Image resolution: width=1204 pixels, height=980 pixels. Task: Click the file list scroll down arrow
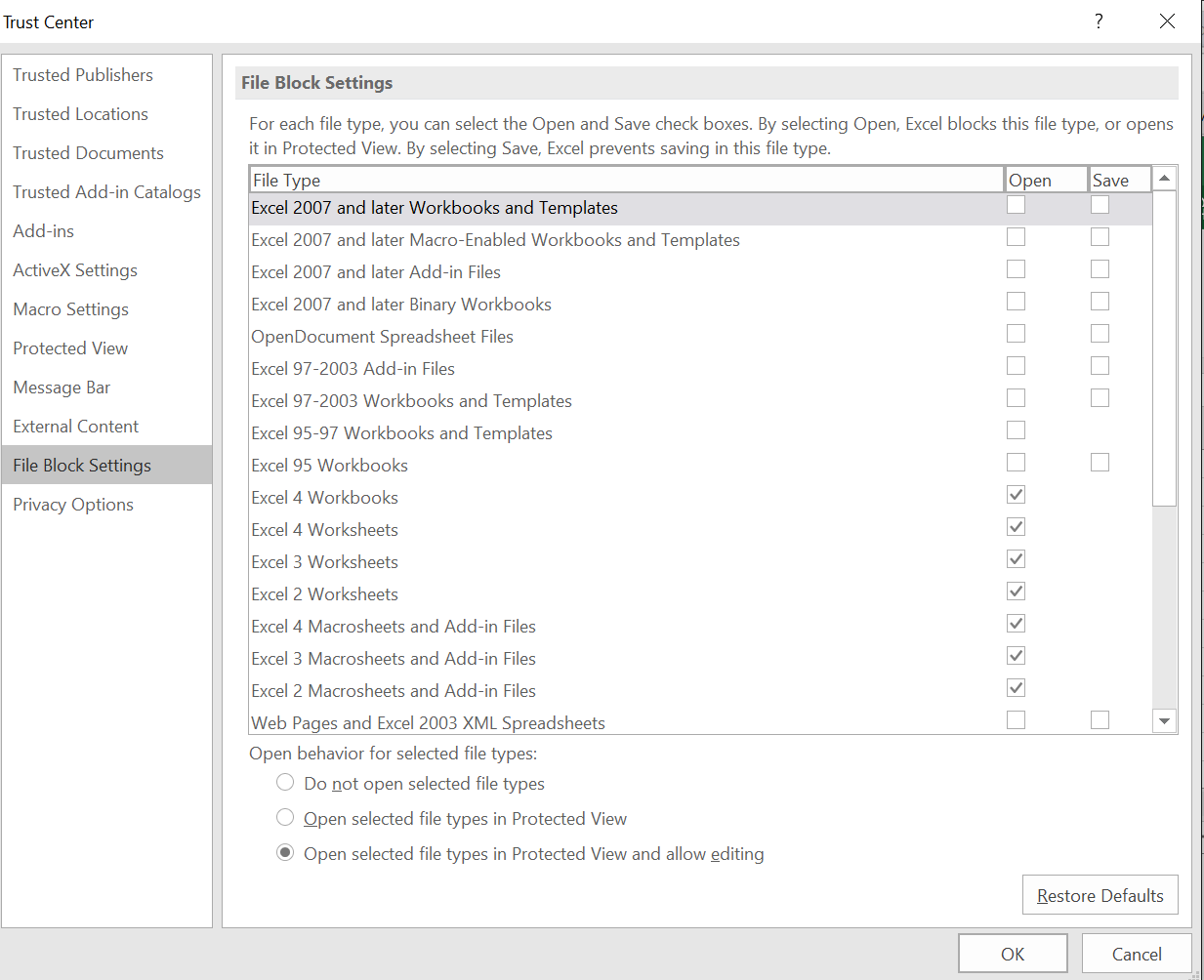coord(1164,721)
